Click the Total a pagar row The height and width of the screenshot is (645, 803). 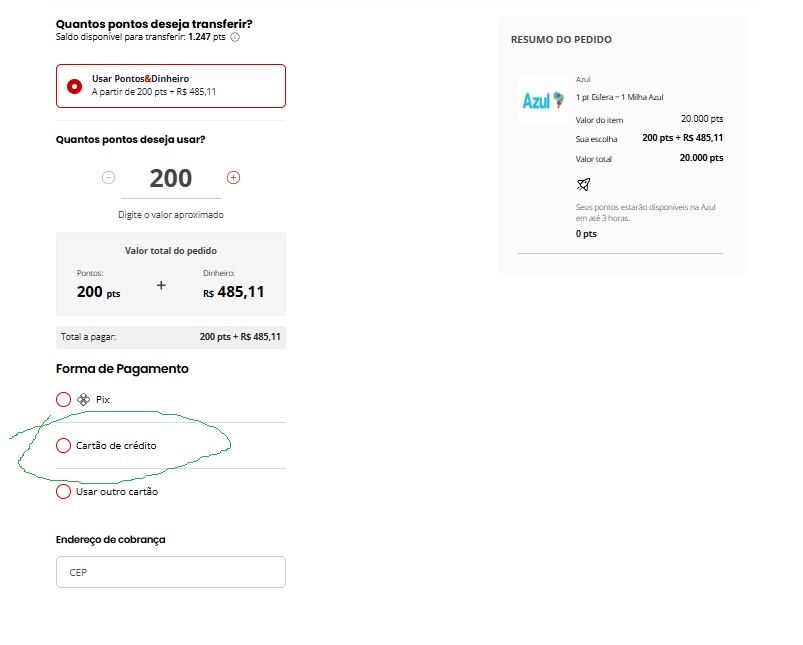171,337
